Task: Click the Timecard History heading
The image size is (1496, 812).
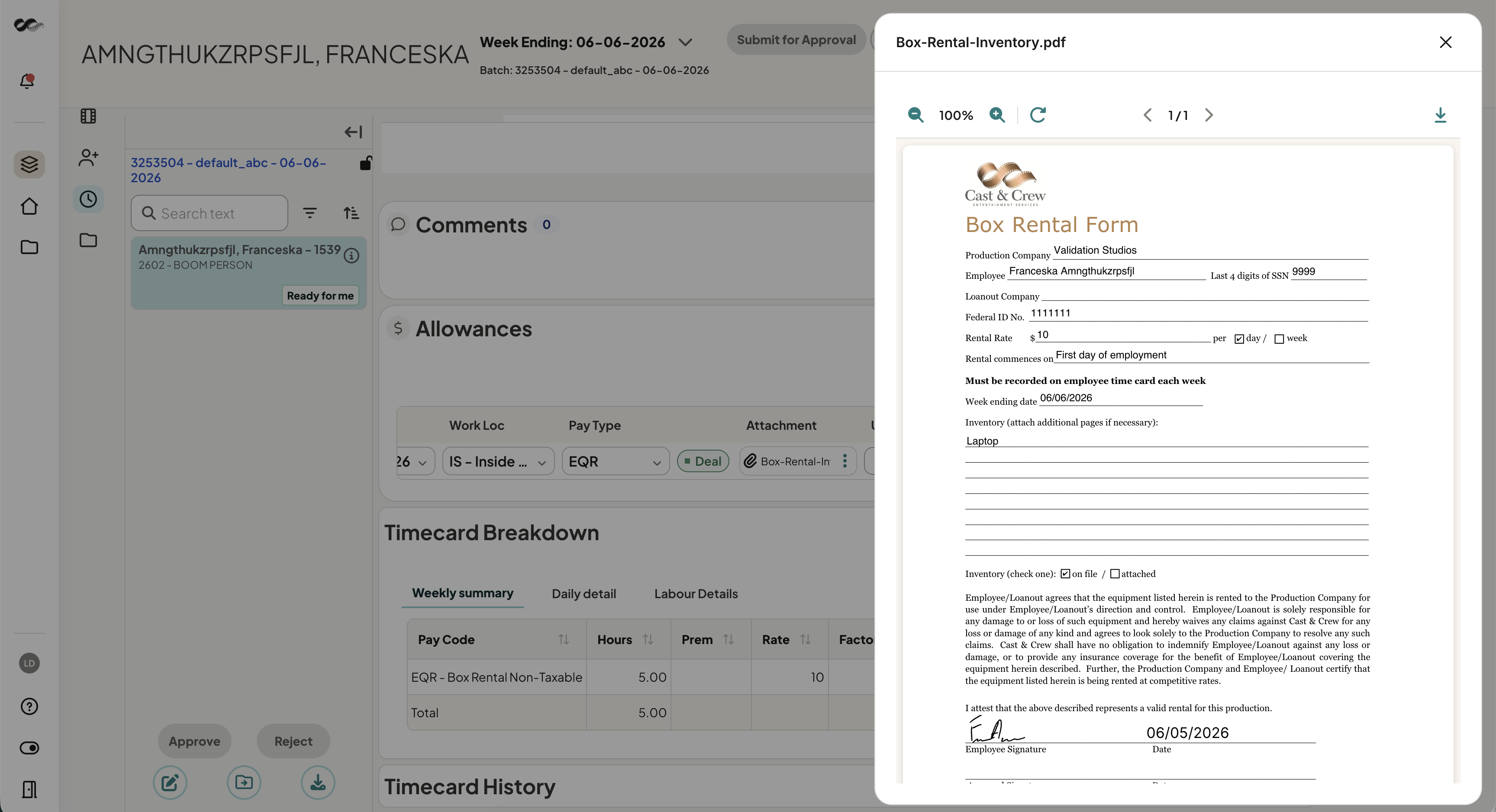Action: tap(470, 787)
